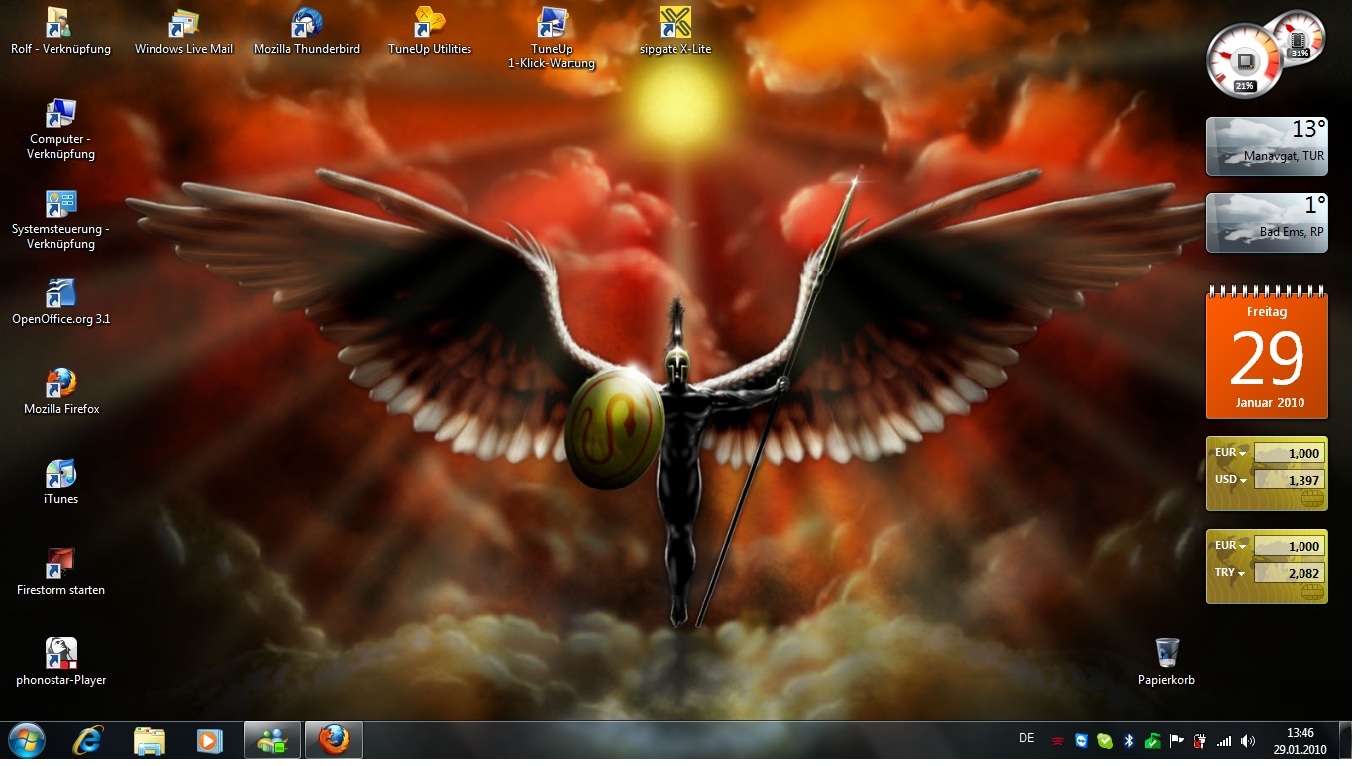Click the power plug tray icon
The height and width of the screenshot is (766, 1365).
coord(1200,741)
